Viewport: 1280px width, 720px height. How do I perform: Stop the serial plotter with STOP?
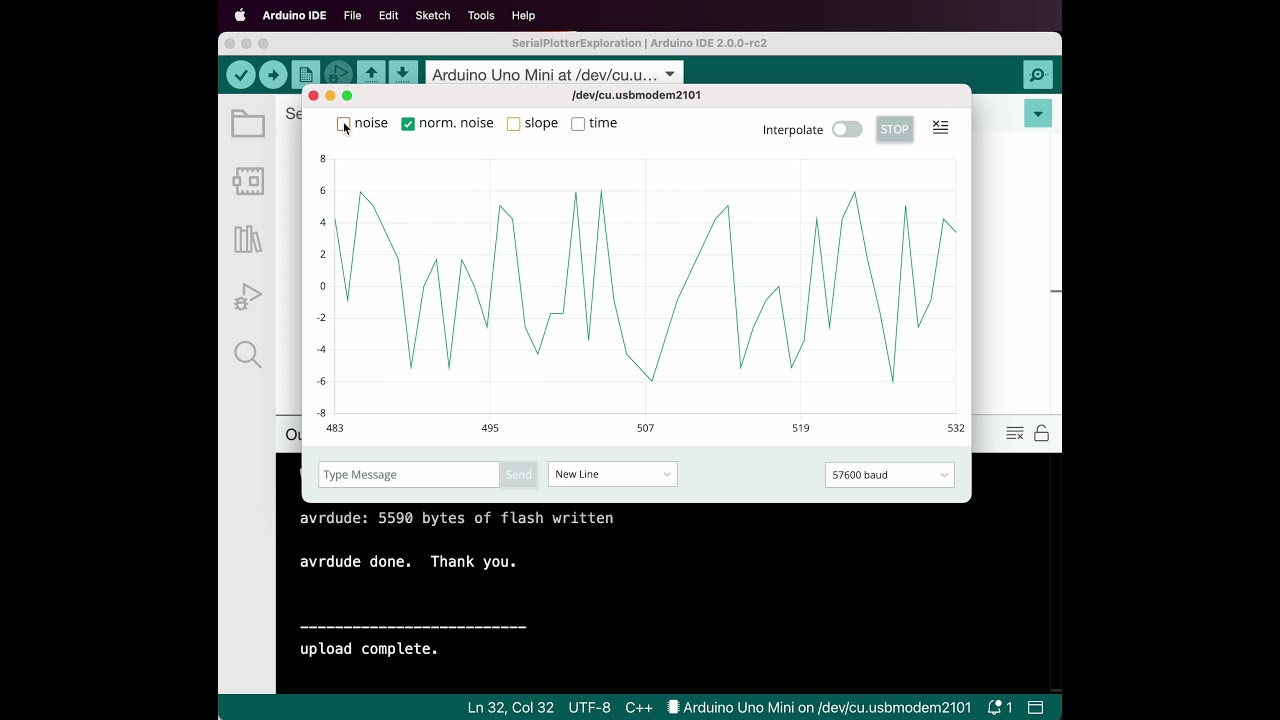(x=895, y=129)
